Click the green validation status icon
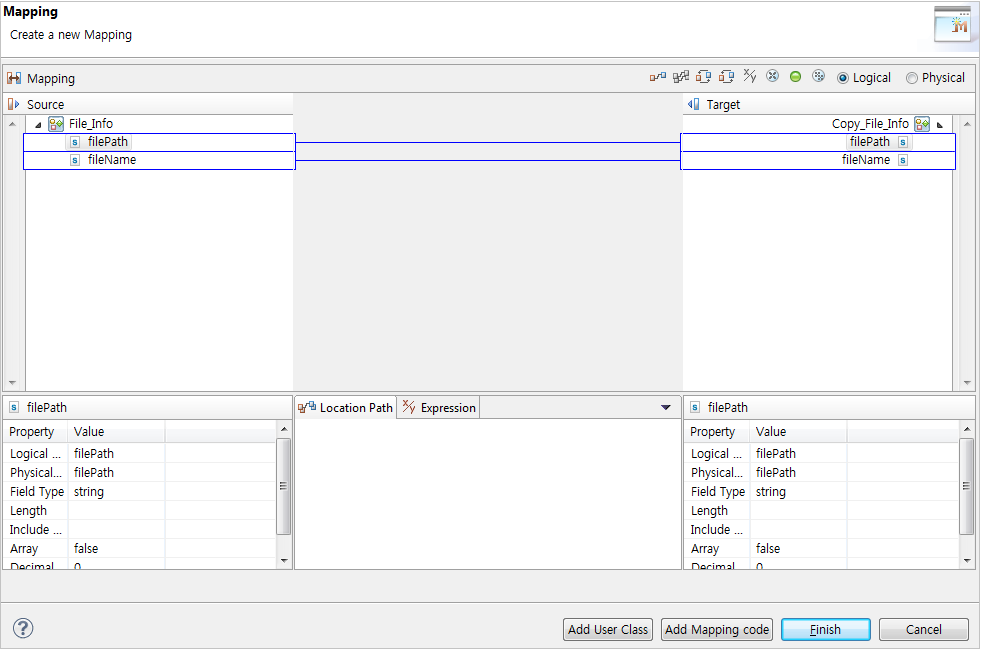The image size is (983, 652). tap(795, 76)
